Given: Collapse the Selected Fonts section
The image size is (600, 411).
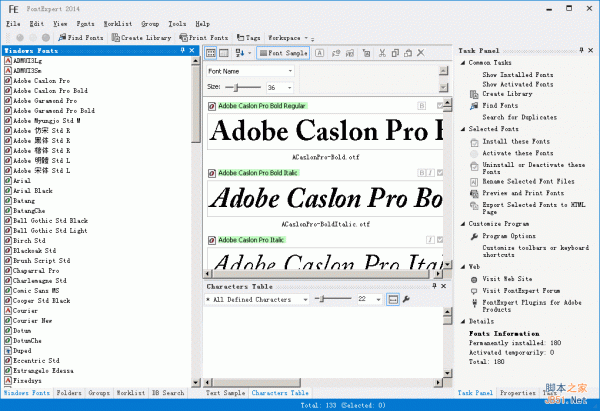Looking at the screenshot, I should tap(463, 129).
